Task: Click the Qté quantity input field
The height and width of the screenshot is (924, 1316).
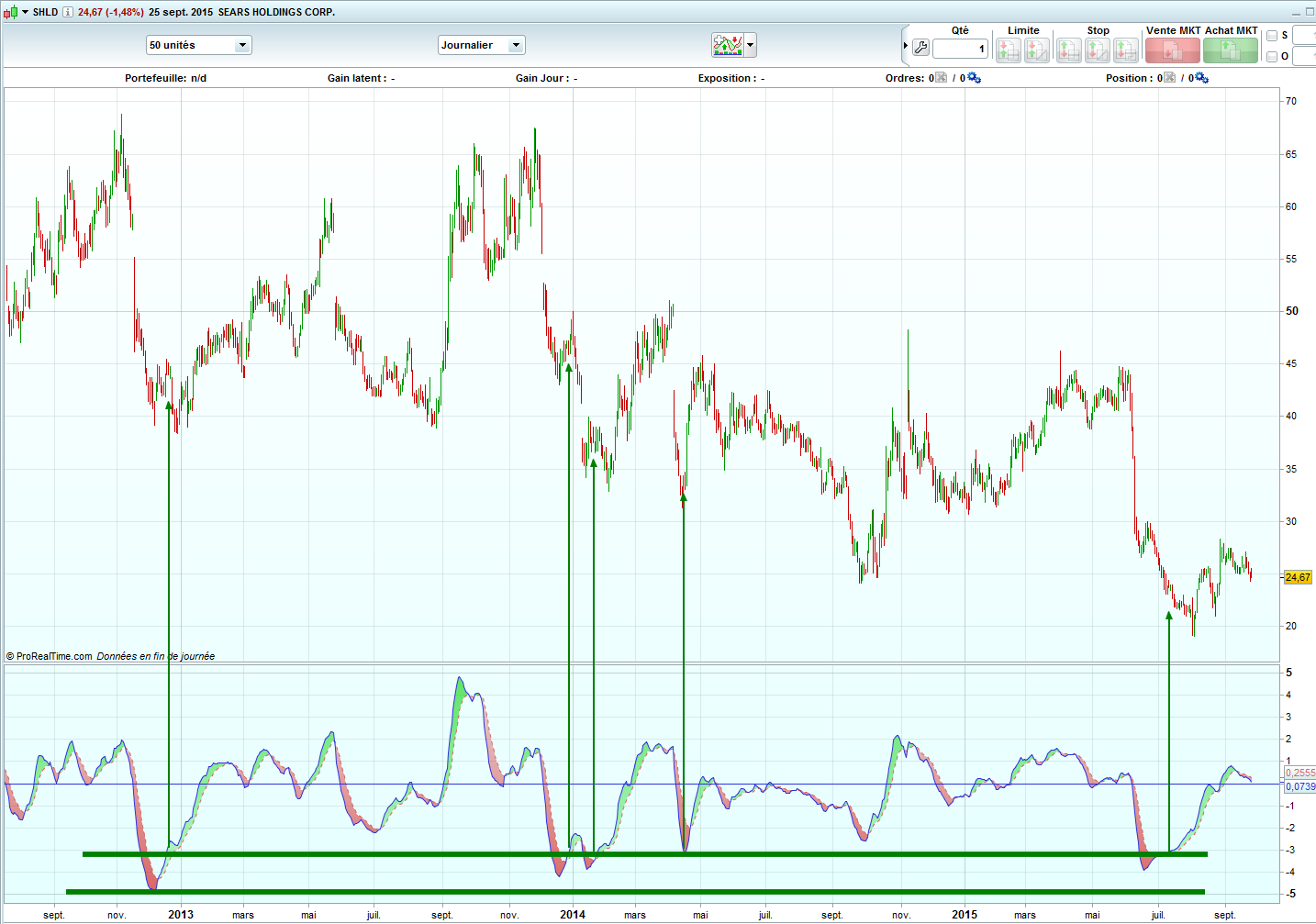Action: pyautogui.click(x=960, y=49)
